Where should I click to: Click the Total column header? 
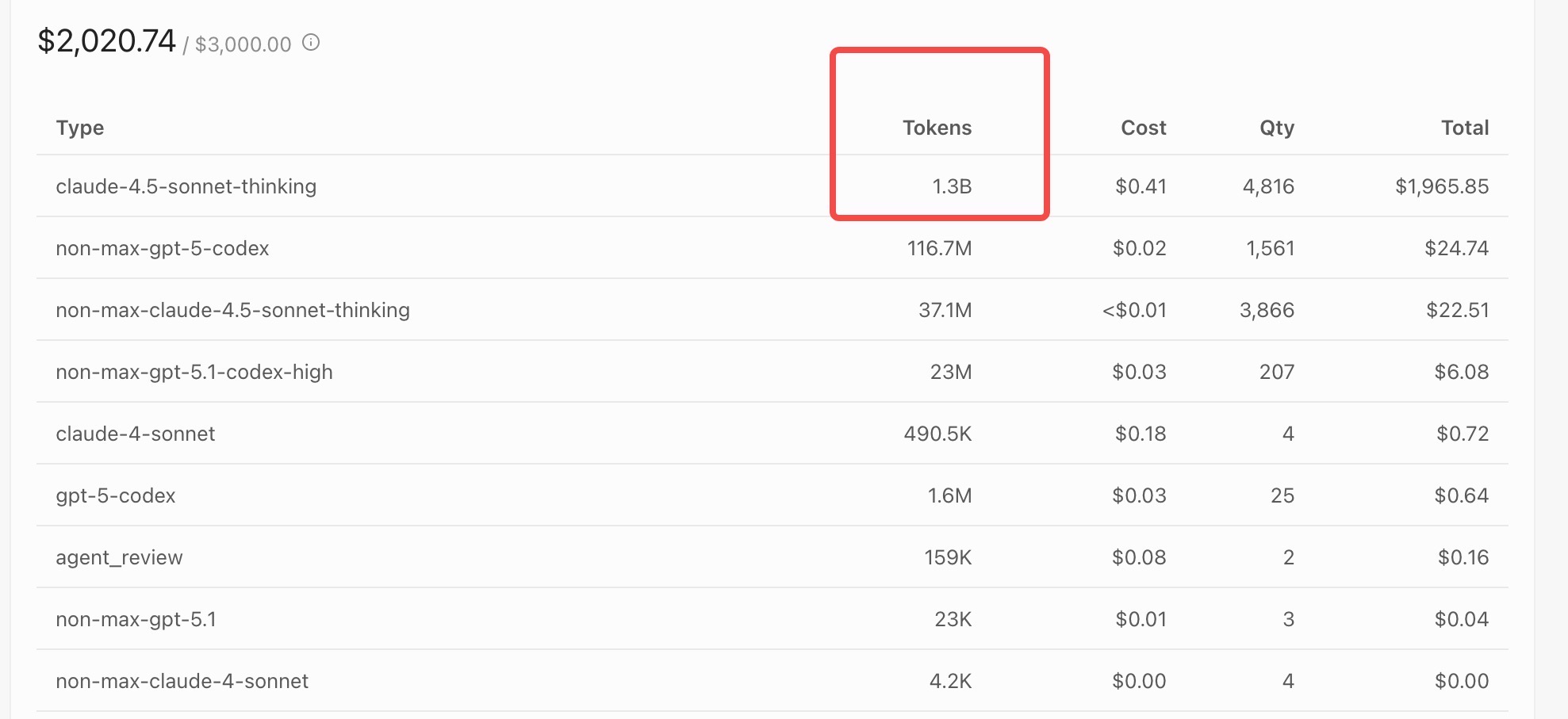1464,128
